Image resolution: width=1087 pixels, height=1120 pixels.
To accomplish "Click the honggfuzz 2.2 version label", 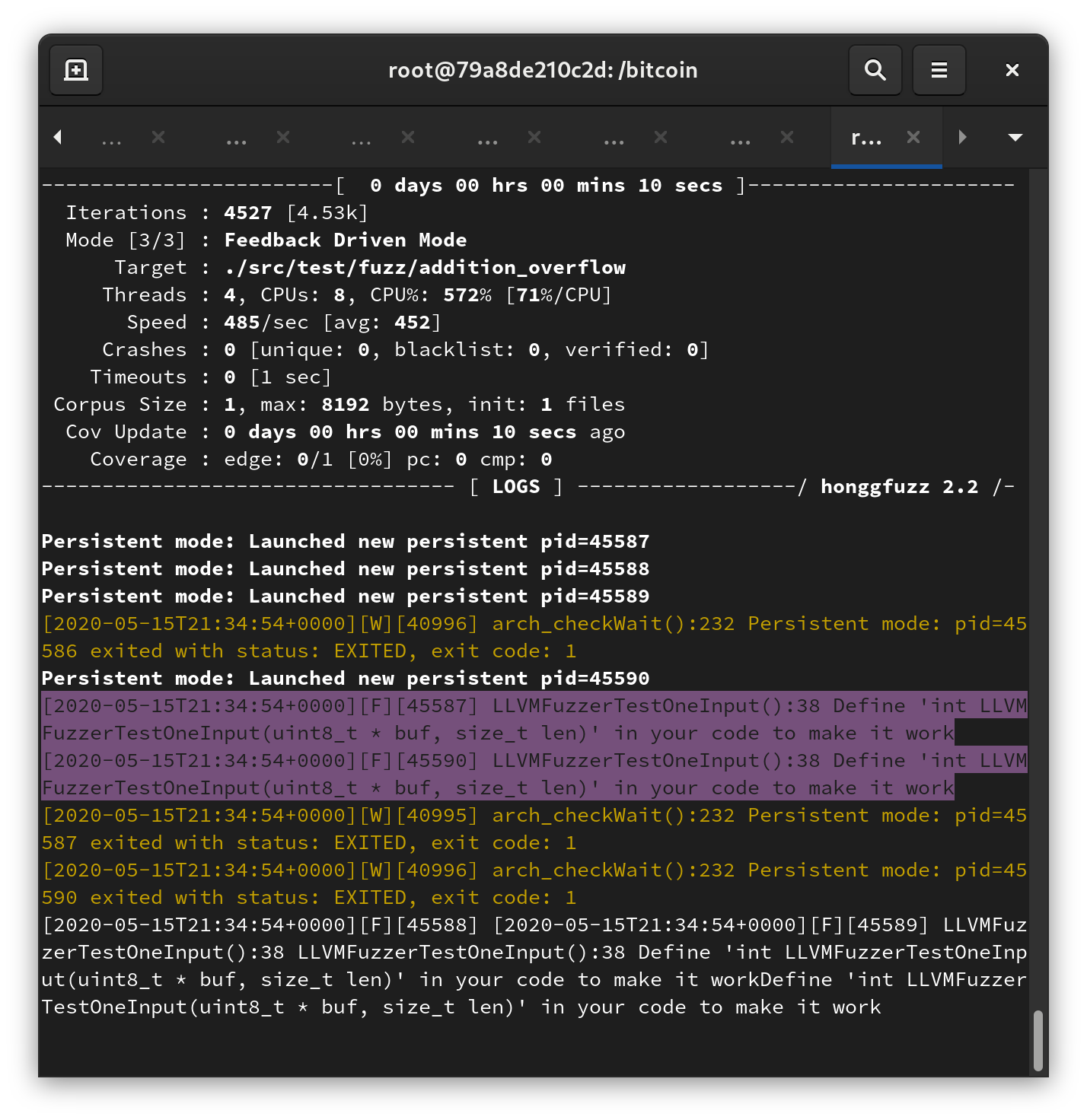I will click(x=900, y=486).
